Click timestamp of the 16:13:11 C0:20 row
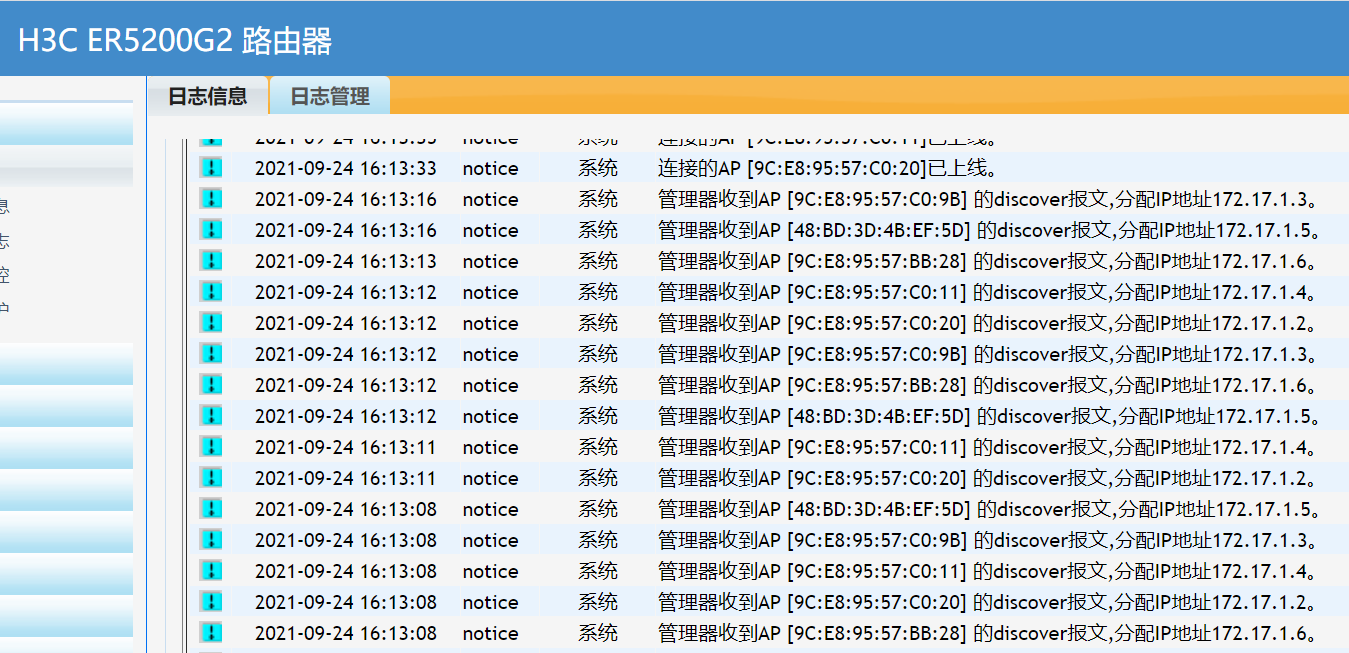1349x653 pixels. [346, 478]
